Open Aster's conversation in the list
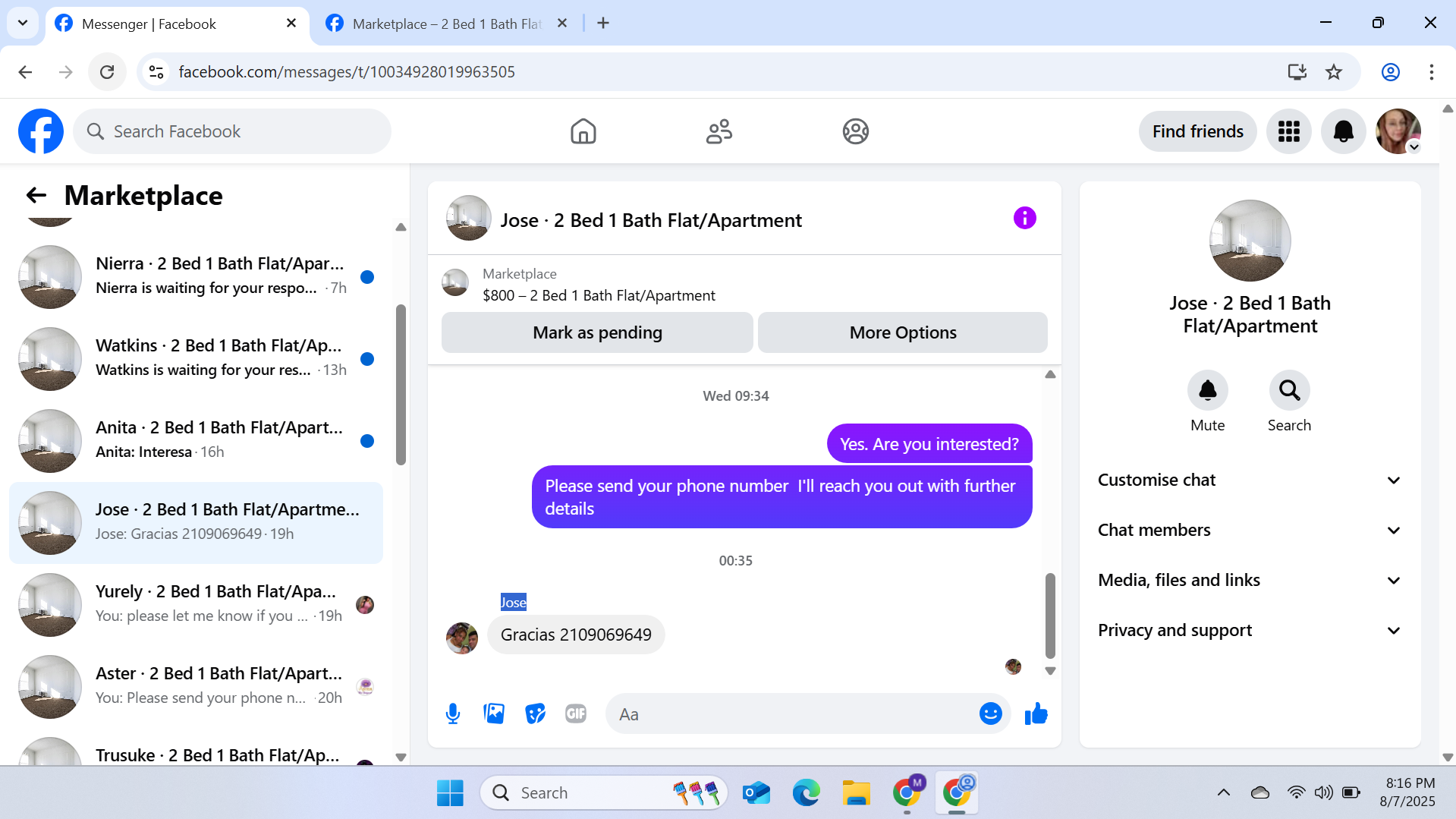The width and height of the screenshot is (1456, 819). 197,686
